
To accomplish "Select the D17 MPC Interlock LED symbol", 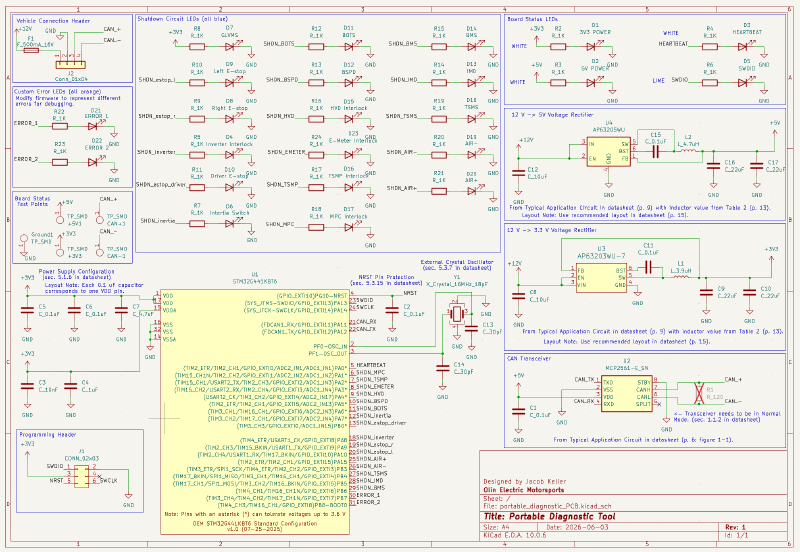I will [349, 227].
